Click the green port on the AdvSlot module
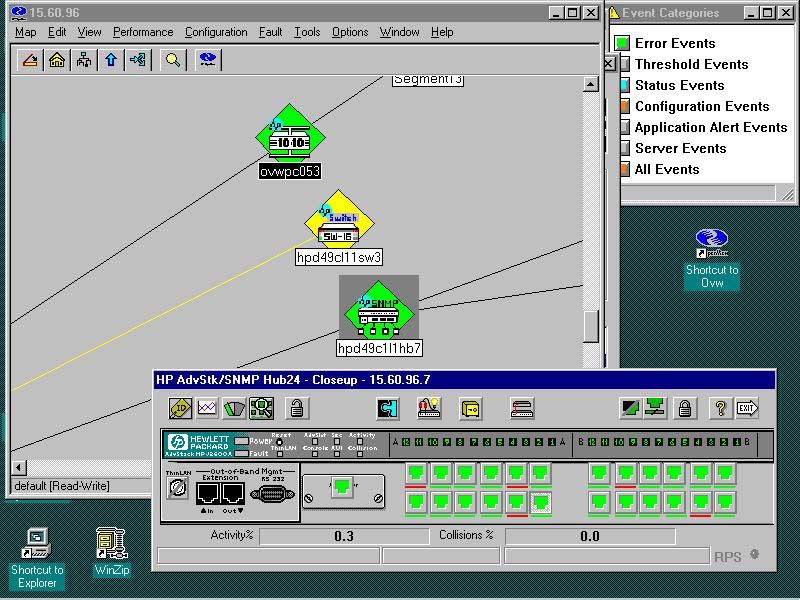 (342, 487)
